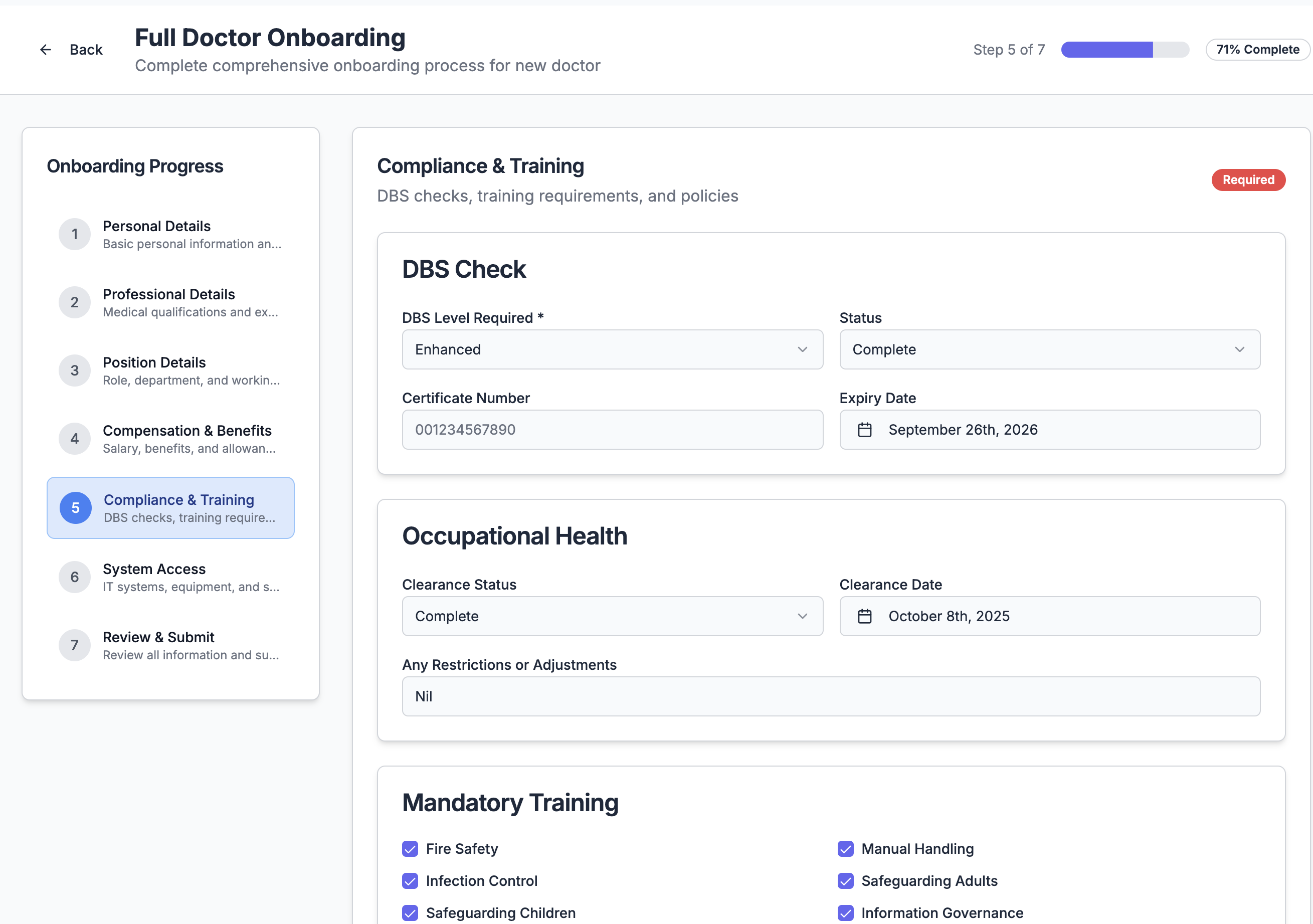Select the Compliance & Training step
The height and width of the screenshot is (924, 1313).
tap(170, 508)
